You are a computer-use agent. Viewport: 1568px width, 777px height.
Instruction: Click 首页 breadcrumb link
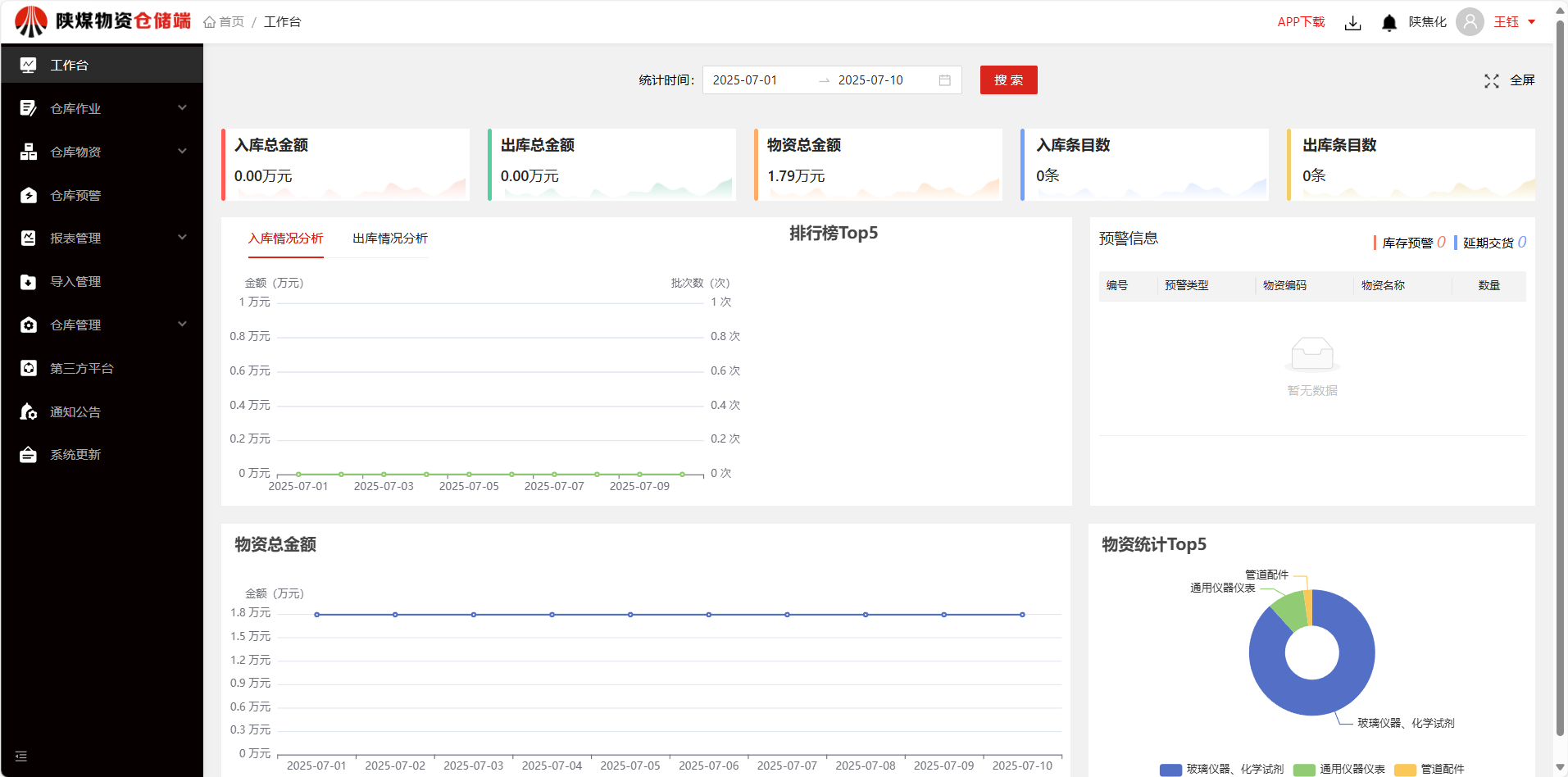pyautogui.click(x=232, y=22)
